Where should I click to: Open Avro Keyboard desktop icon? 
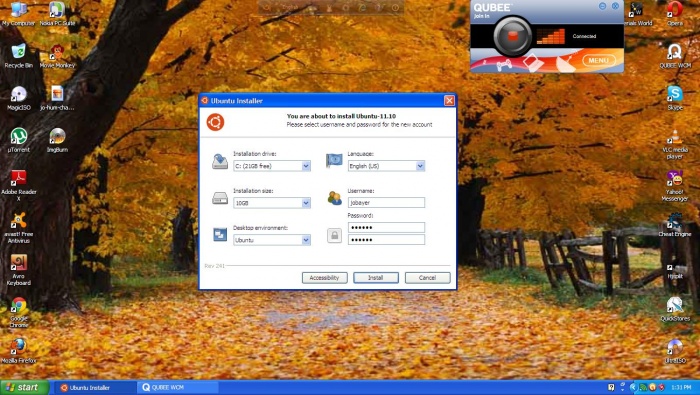coord(18,270)
